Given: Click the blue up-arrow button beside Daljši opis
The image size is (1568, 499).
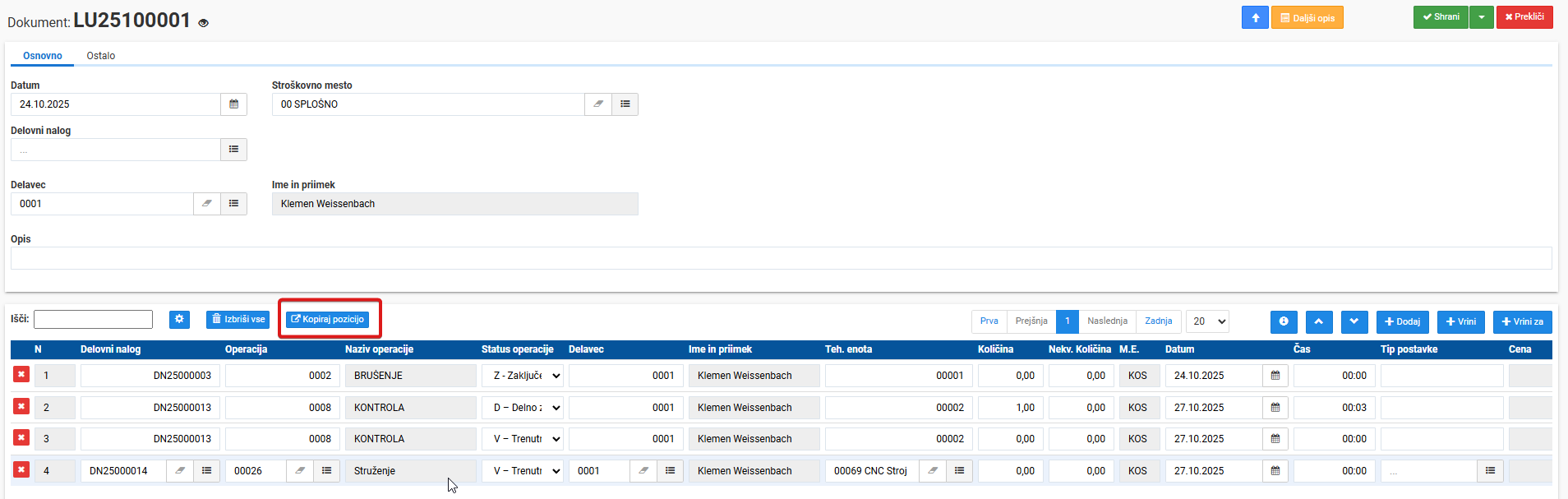Looking at the screenshot, I should [x=1255, y=17].
